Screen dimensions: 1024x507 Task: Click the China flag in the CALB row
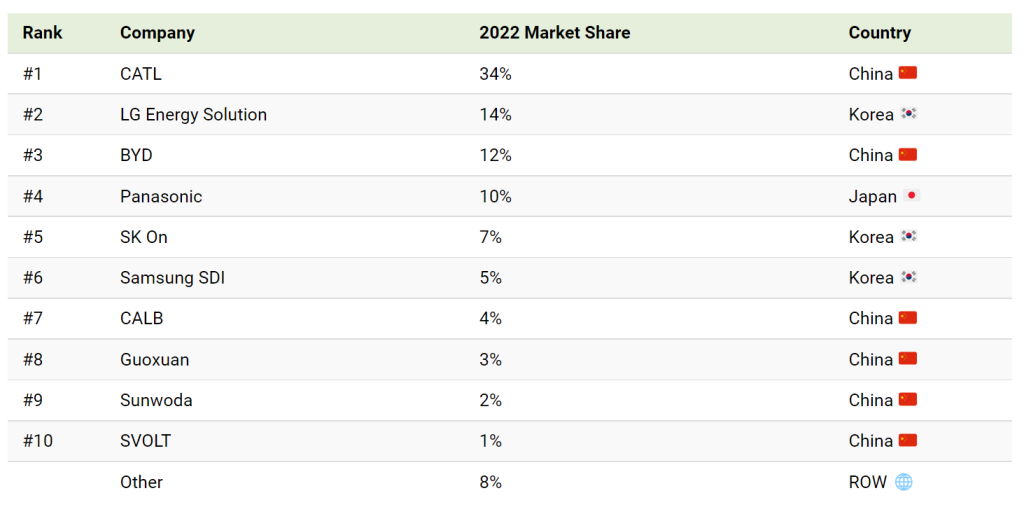coord(908,318)
